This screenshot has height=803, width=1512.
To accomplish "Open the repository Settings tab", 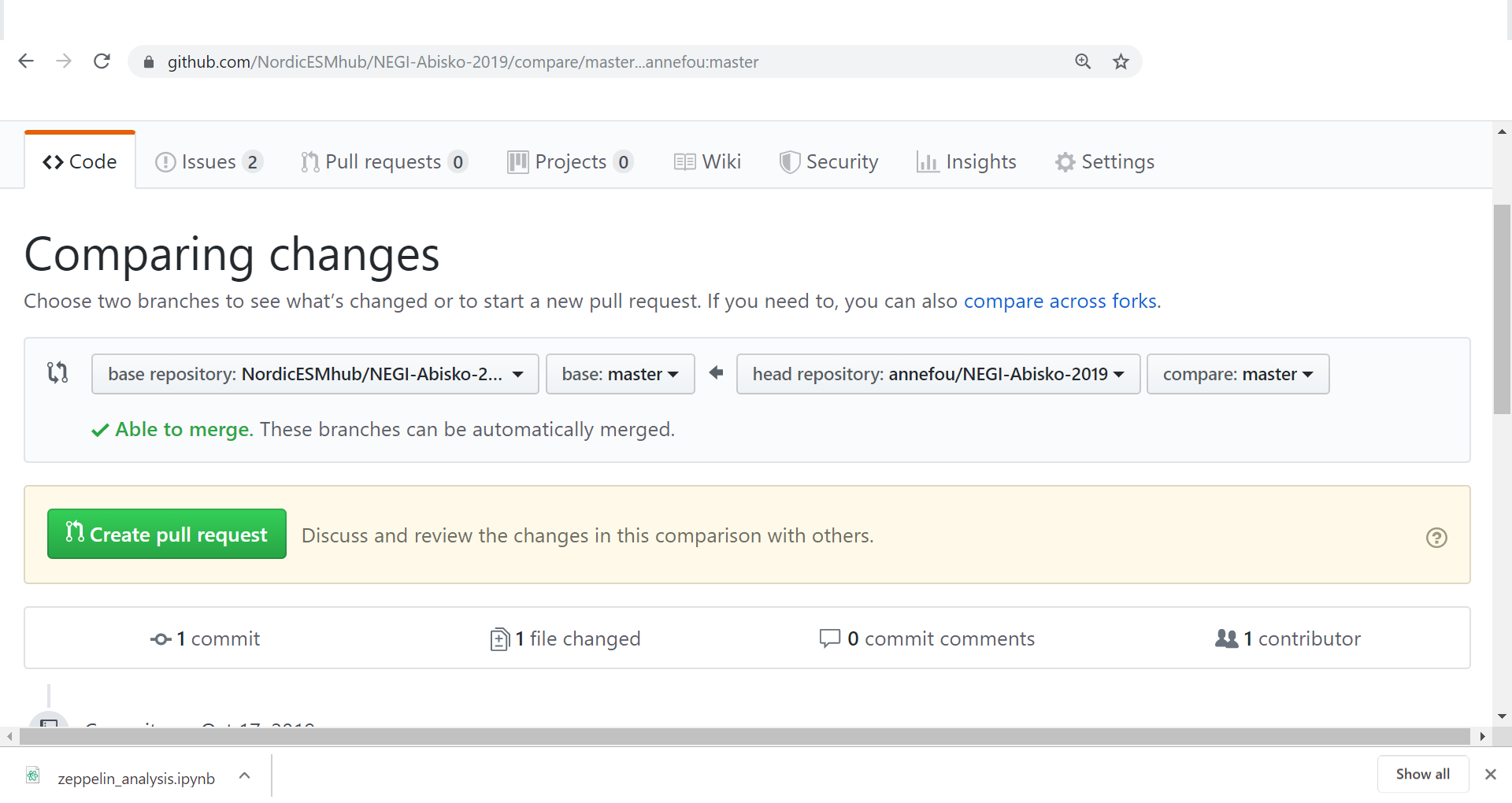I will (1105, 161).
